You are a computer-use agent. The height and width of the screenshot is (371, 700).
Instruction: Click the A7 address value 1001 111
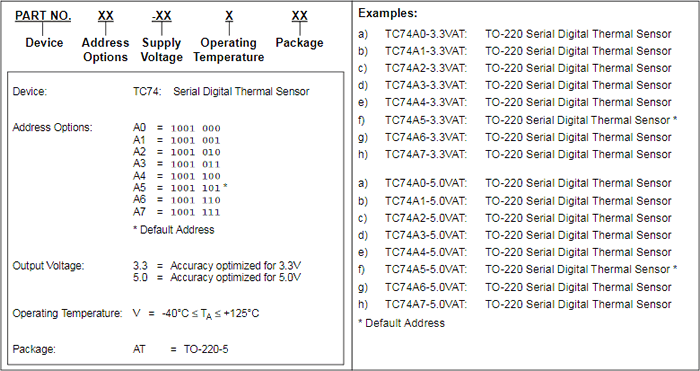coord(196,212)
